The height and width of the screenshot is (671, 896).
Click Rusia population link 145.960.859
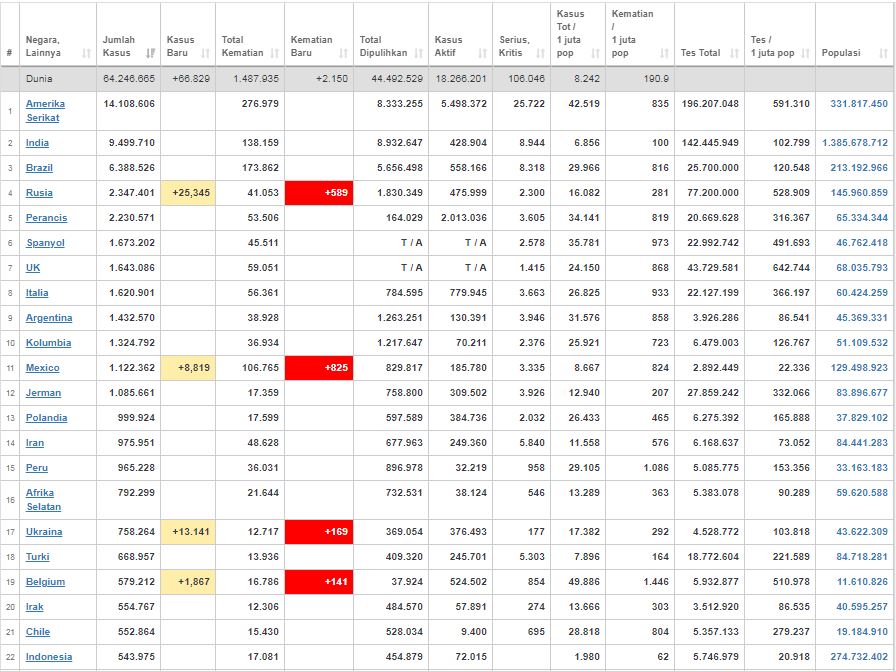point(859,193)
